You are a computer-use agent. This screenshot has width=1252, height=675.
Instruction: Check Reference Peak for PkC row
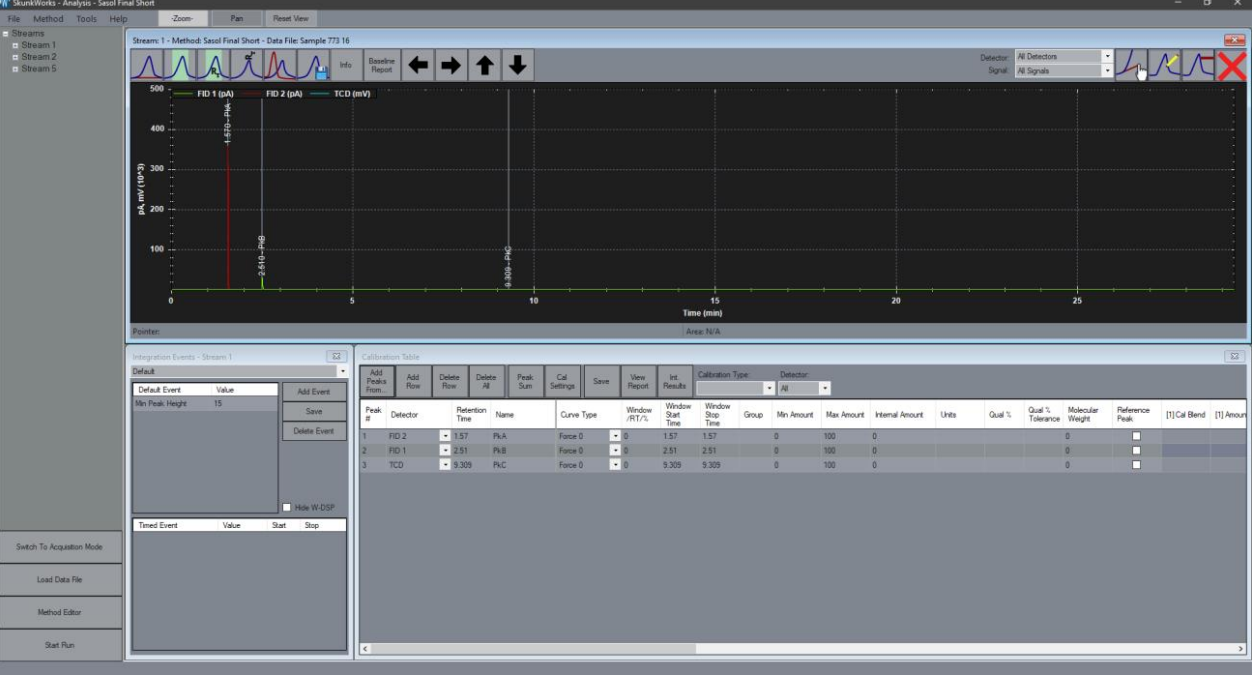[1136, 464]
